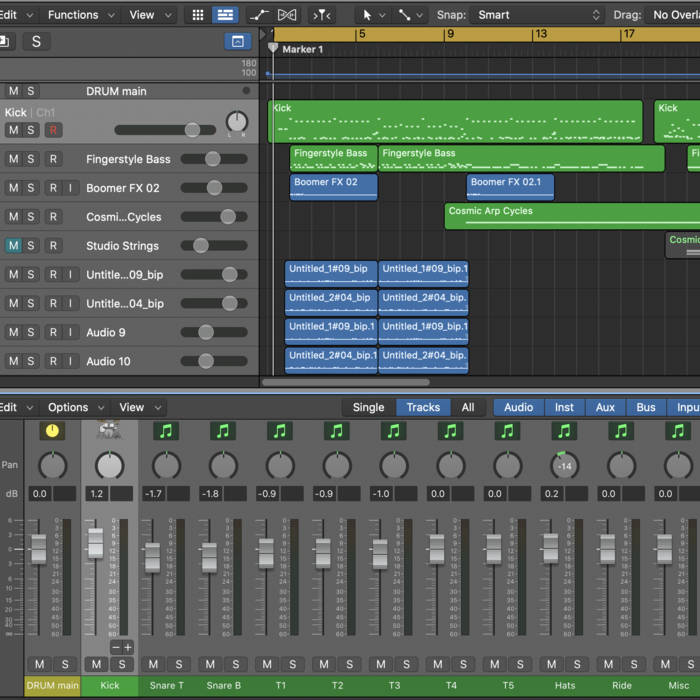
Task: Toggle the Flex view button in toolbar
Action: 287,15
